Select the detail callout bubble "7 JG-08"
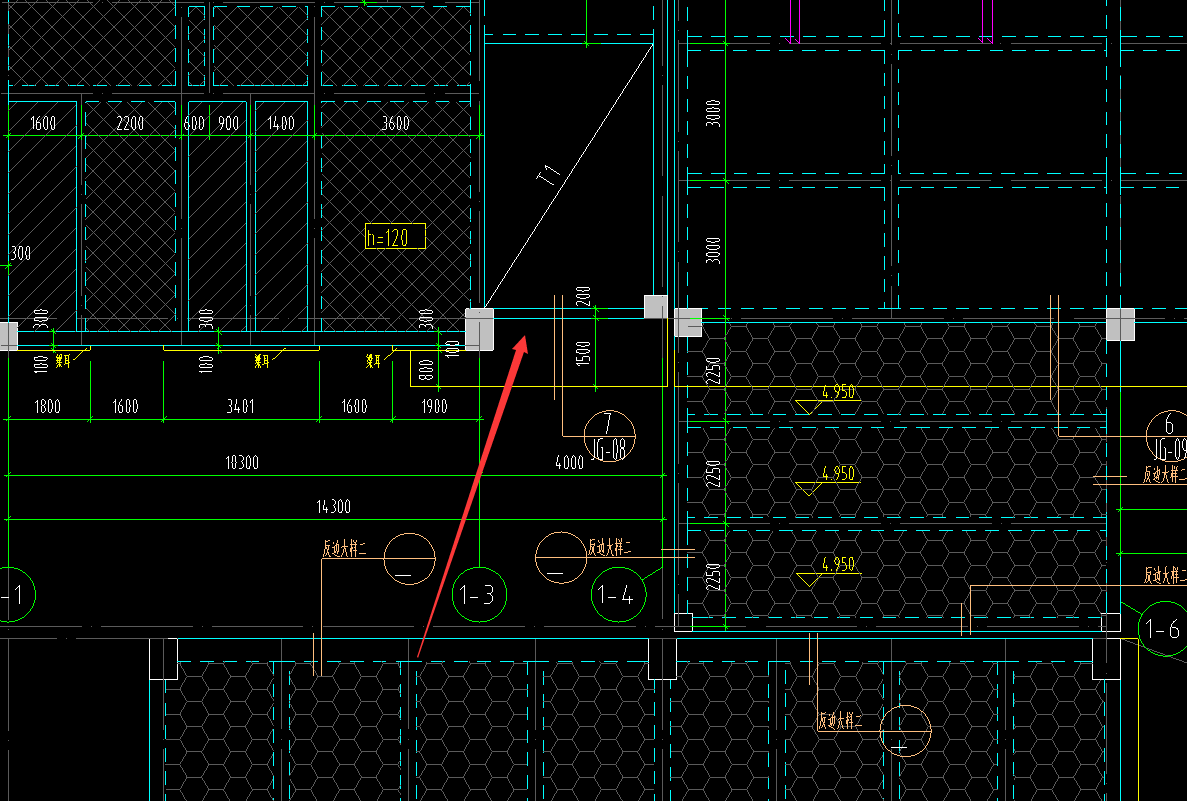 coord(609,436)
